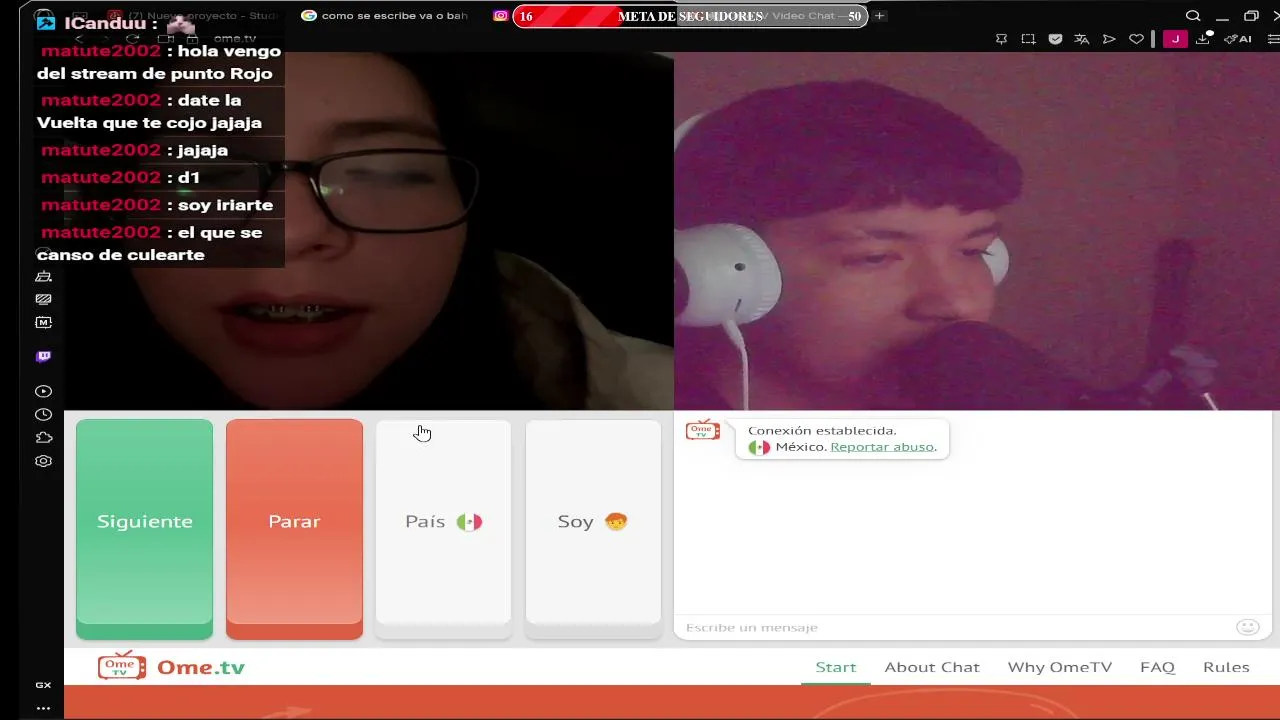This screenshot has width=1280, height=720.
Task: Click the pin icon in address bar
Action: click(x=1001, y=39)
